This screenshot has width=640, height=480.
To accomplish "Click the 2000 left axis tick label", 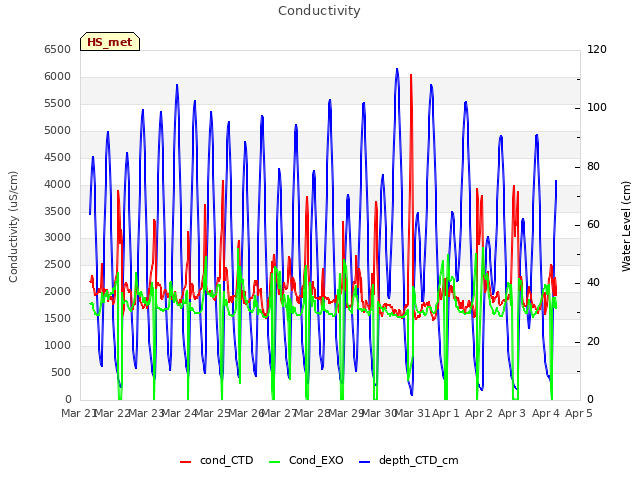I will coord(58,291).
